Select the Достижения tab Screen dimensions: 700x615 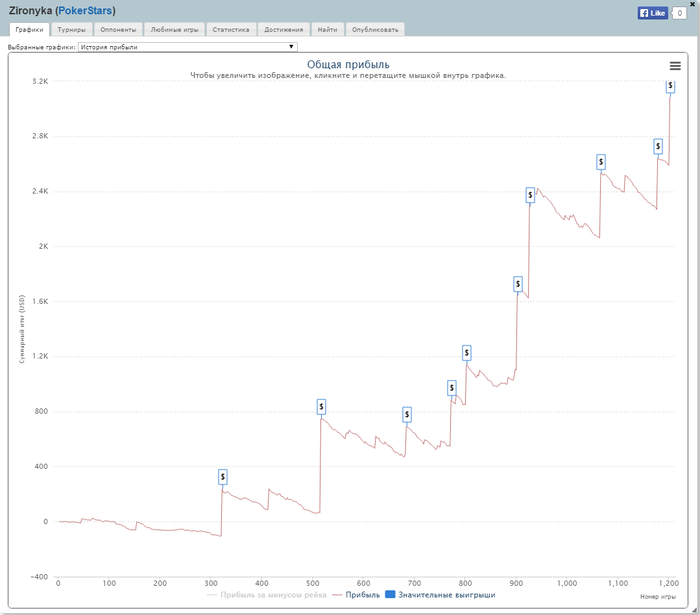[x=283, y=29]
